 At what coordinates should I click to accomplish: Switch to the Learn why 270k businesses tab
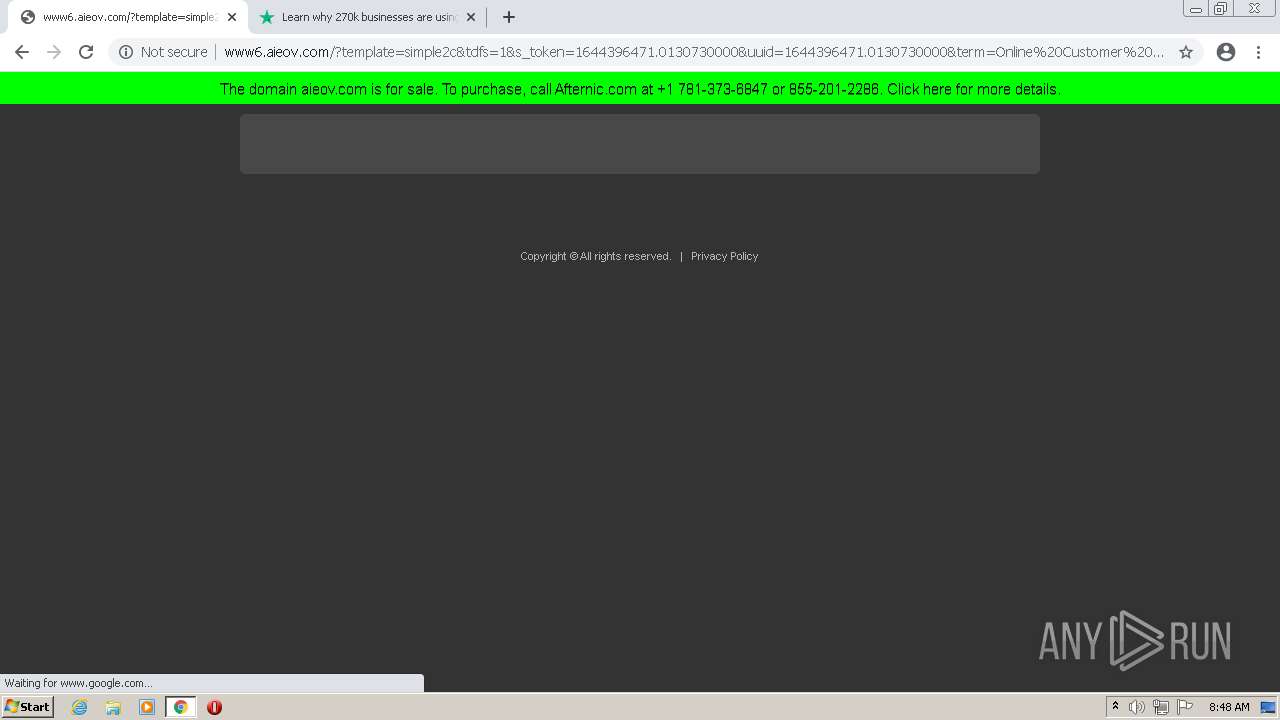point(368,17)
